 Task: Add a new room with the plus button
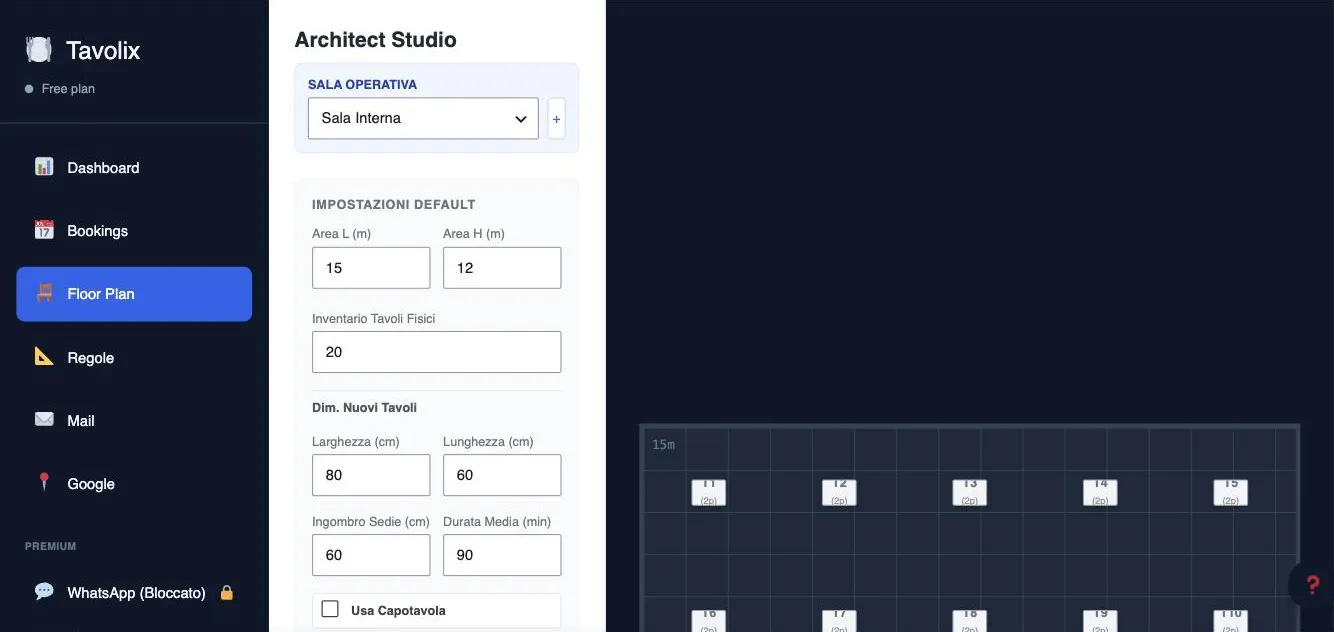point(557,119)
